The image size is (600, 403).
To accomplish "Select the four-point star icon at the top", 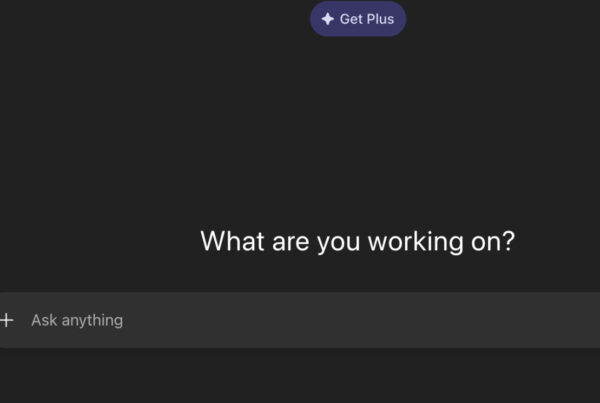I will coord(328,19).
